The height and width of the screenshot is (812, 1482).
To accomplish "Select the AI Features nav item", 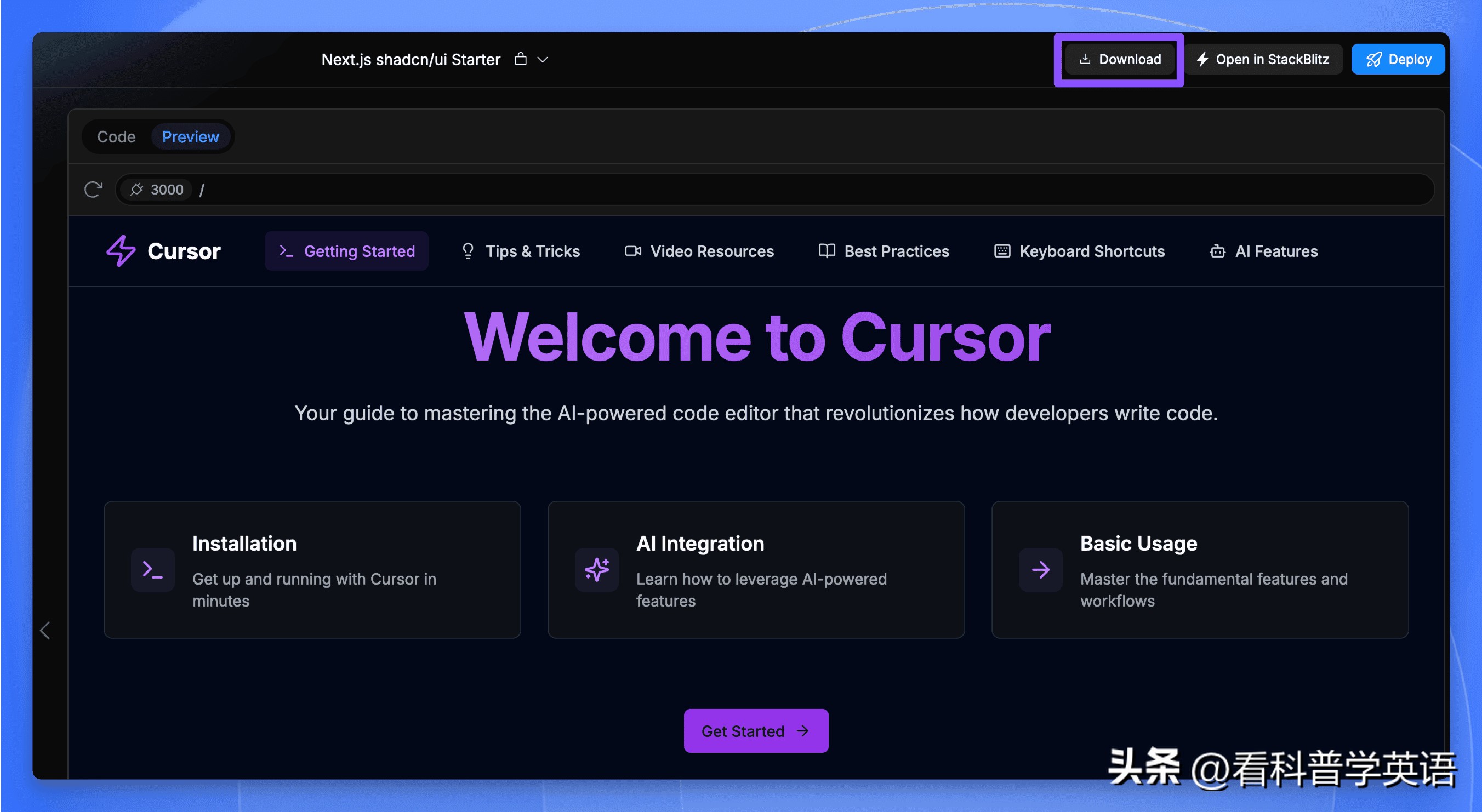I will (1263, 251).
